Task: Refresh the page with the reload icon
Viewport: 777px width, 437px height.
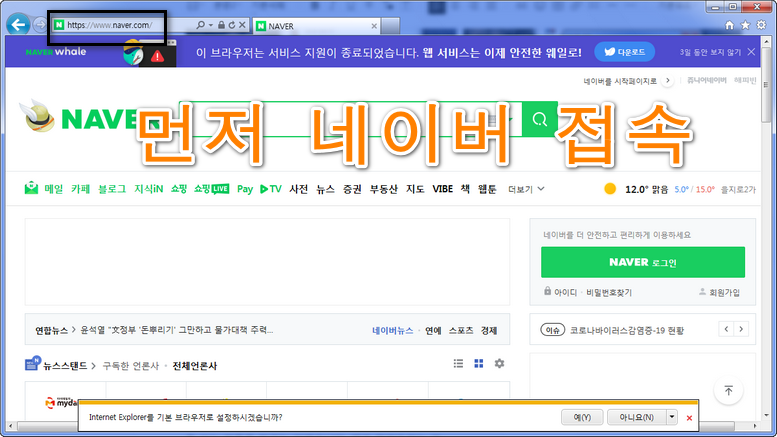Action: [x=231, y=25]
